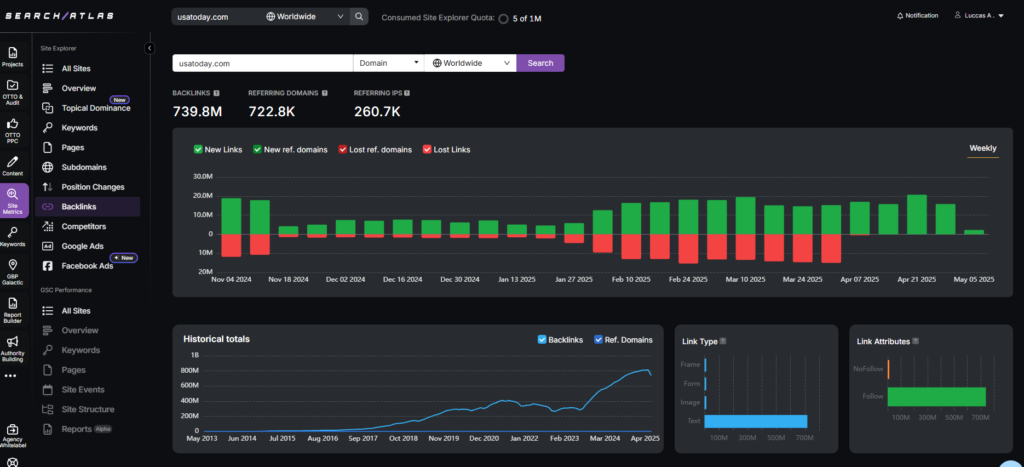This screenshot has height=467, width=1024.
Task: Click the SearchAtlas logo
Action: (59, 16)
